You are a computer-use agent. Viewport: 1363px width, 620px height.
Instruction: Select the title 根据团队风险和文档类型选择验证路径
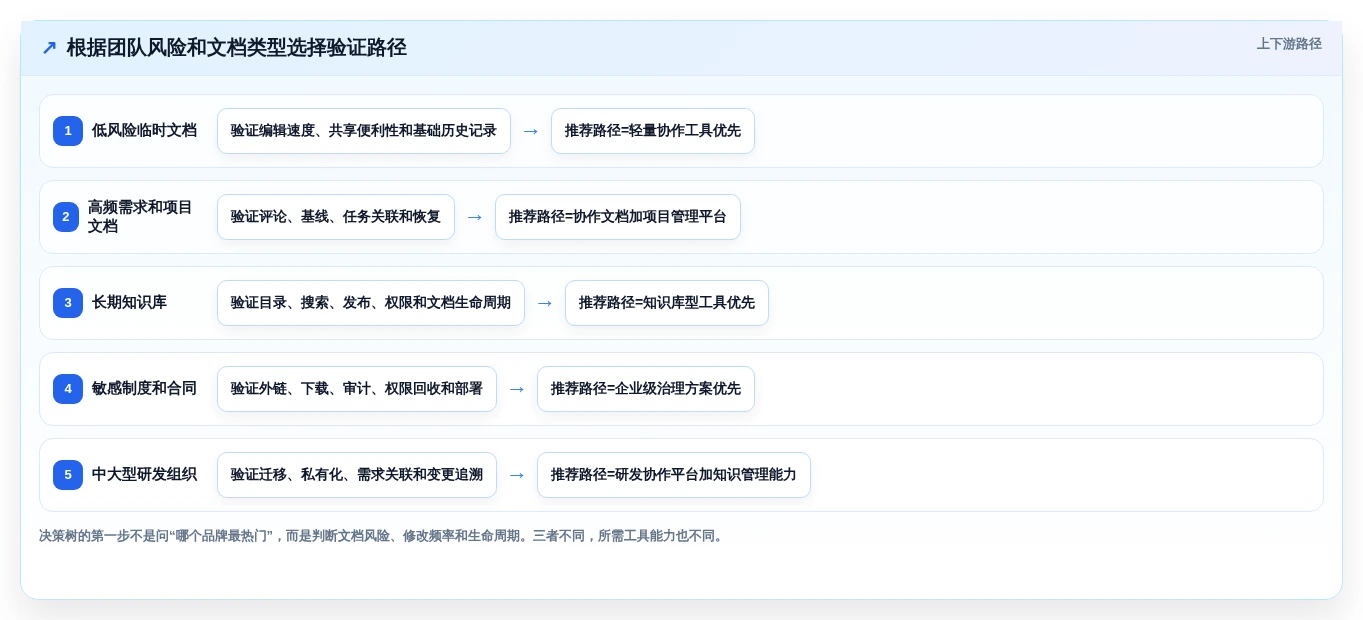tap(237, 48)
